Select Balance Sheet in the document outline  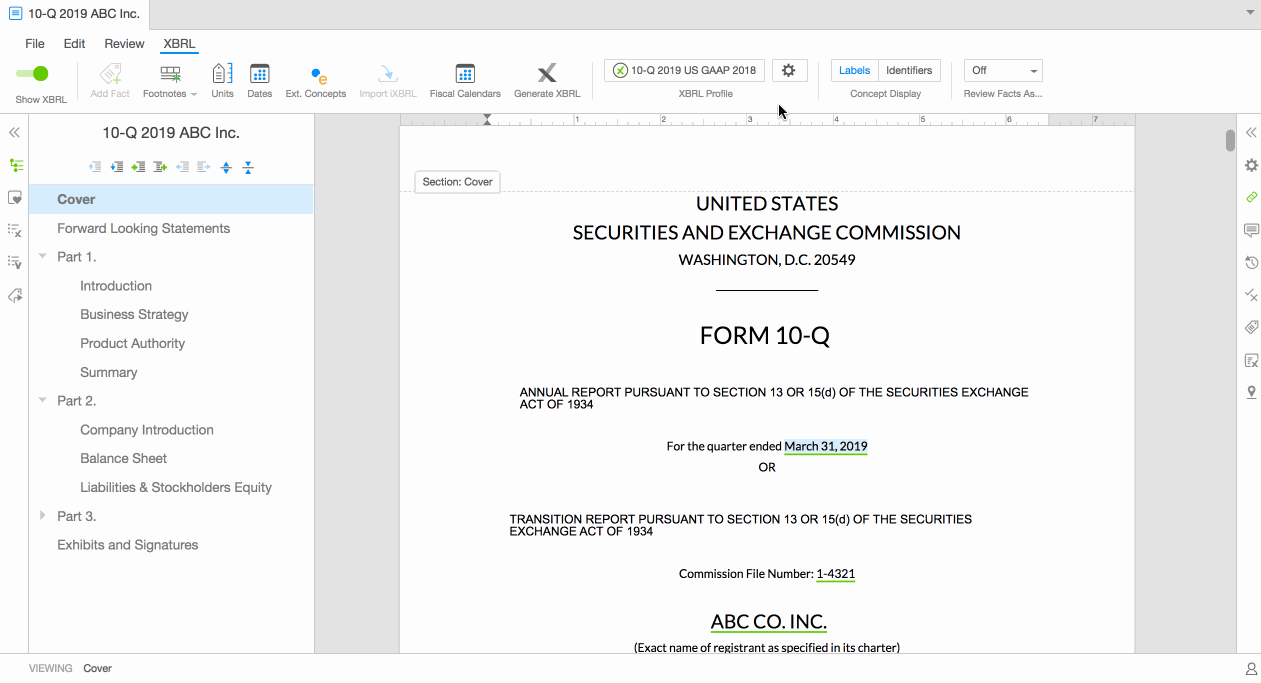pyautogui.click(x=123, y=458)
